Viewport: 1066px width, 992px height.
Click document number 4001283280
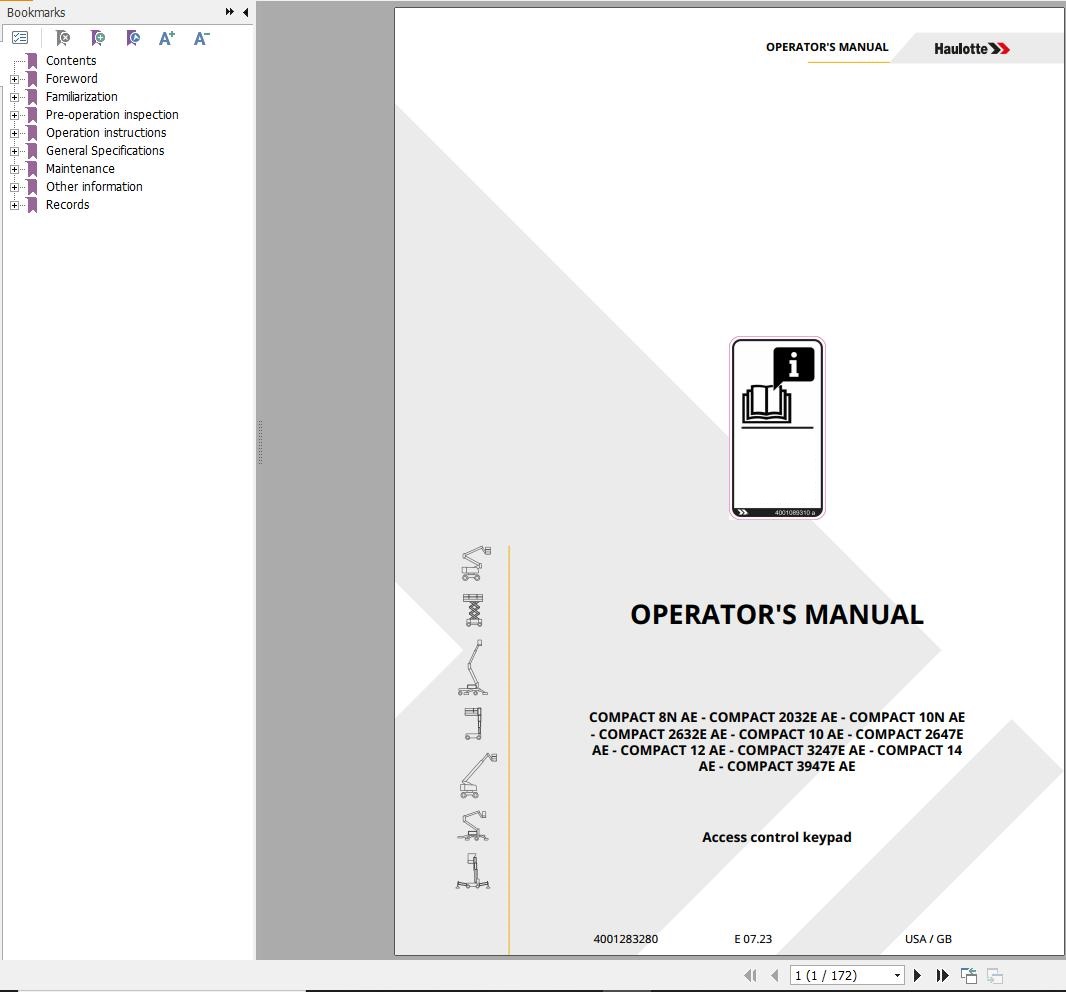(625, 939)
